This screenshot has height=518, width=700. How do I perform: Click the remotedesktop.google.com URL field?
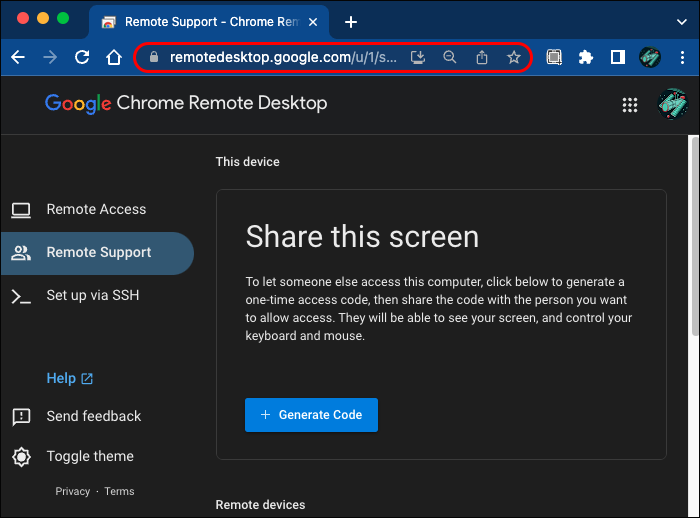click(x=283, y=57)
